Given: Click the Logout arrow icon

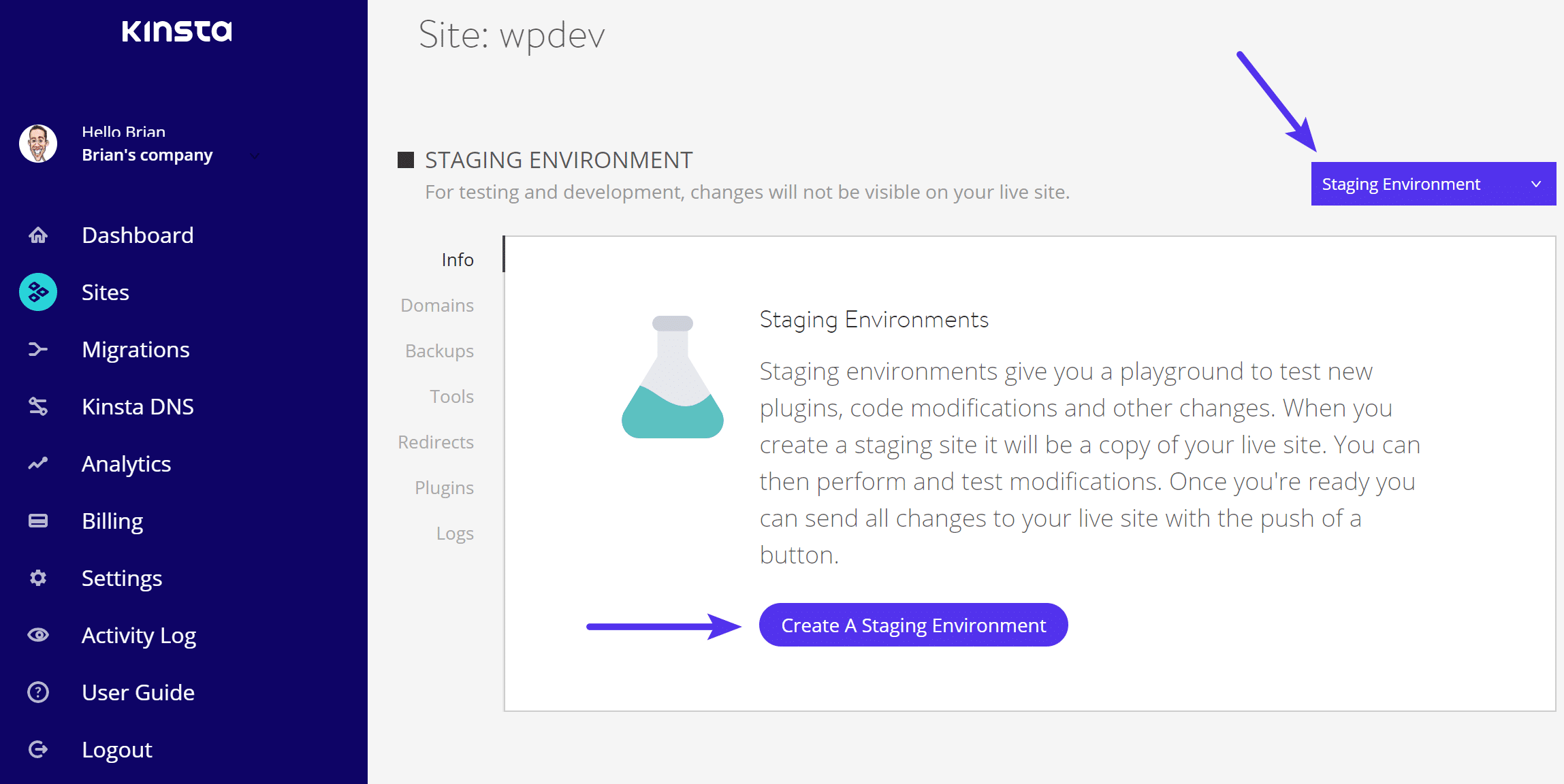Looking at the screenshot, I should [x=38, y=749].
